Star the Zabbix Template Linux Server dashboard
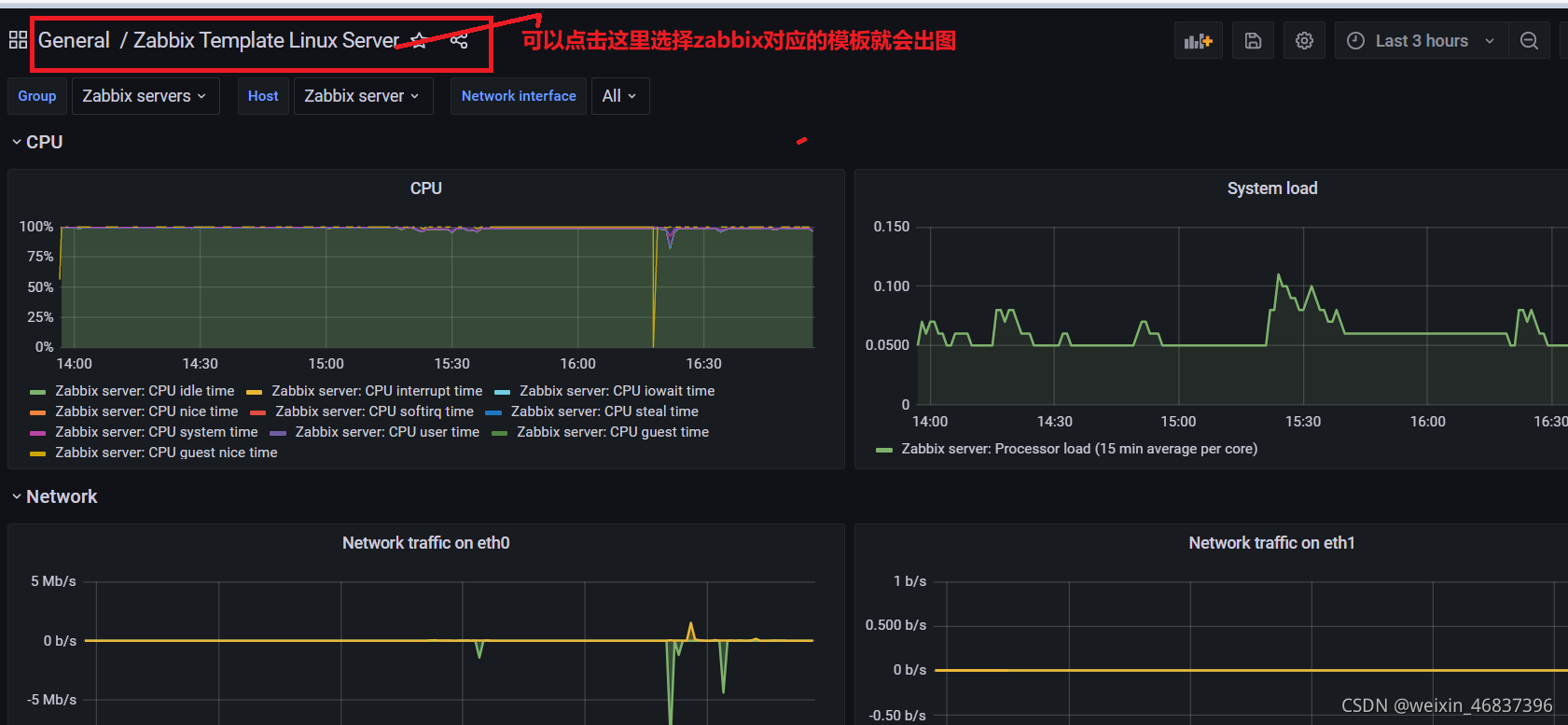Viewport: 1568px width, 725px height. pos(420,40)
